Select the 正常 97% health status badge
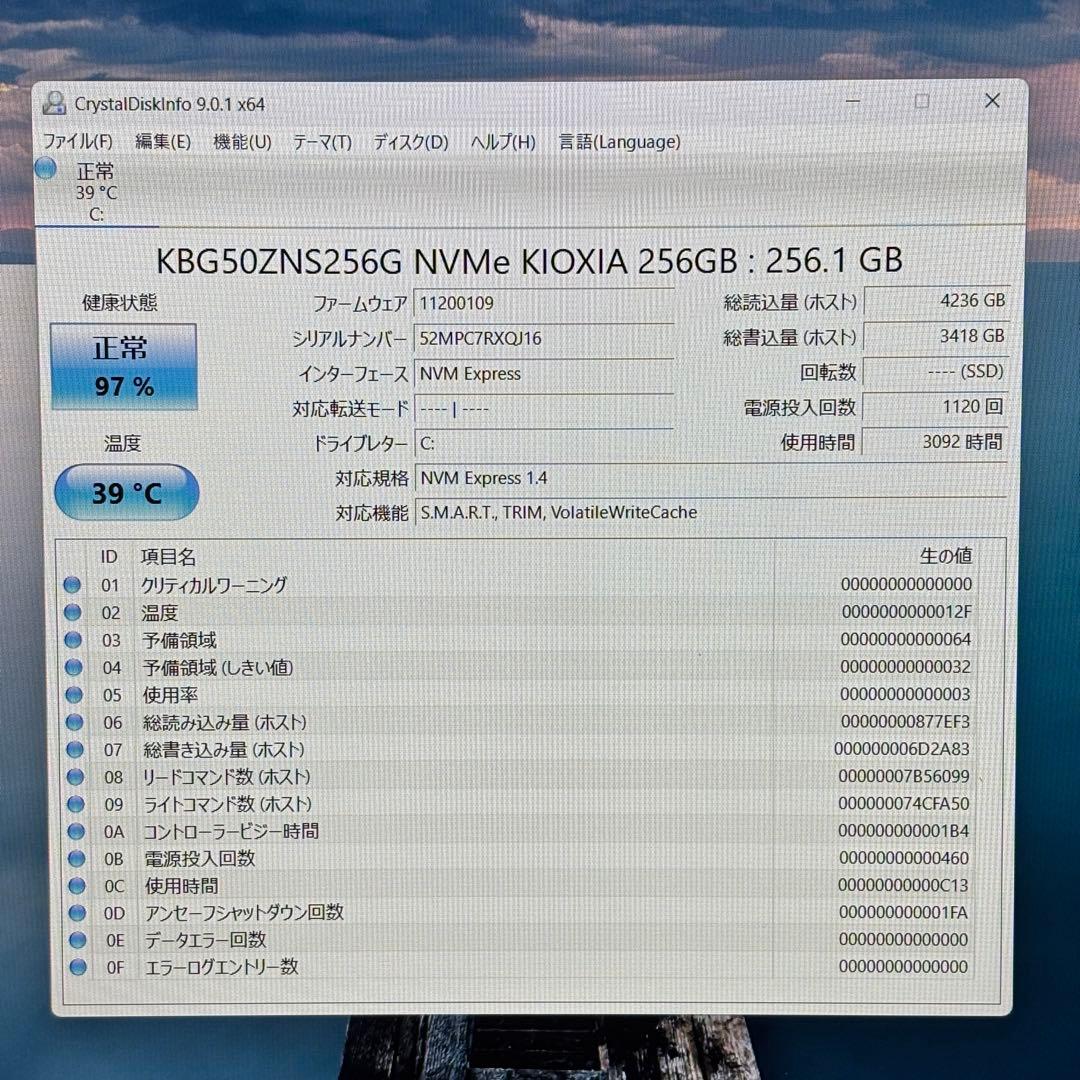Screen dimensions: 1080x1080 point(124,365)
